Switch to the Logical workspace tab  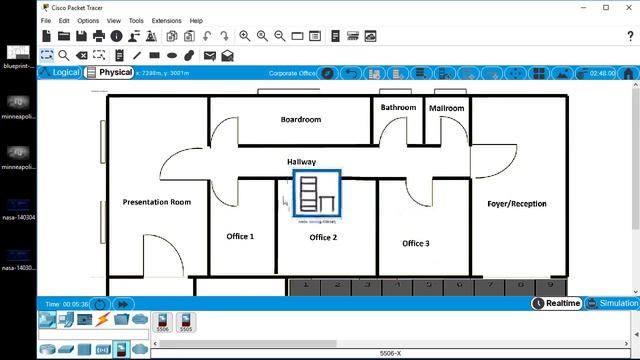60,73
